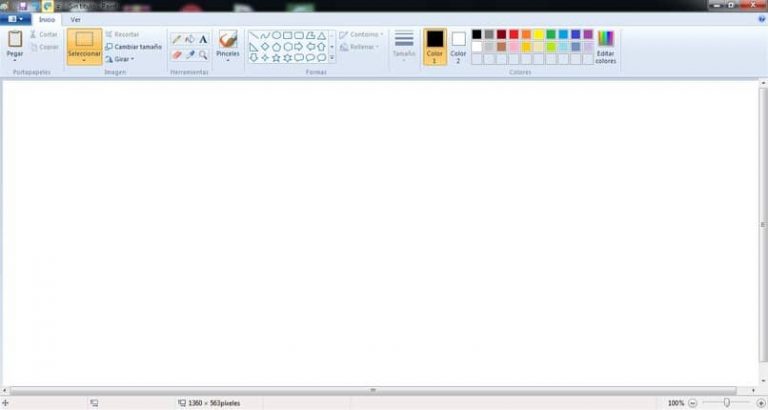
Task: Click the zoom in plus button
Action: tap(761, 403)
